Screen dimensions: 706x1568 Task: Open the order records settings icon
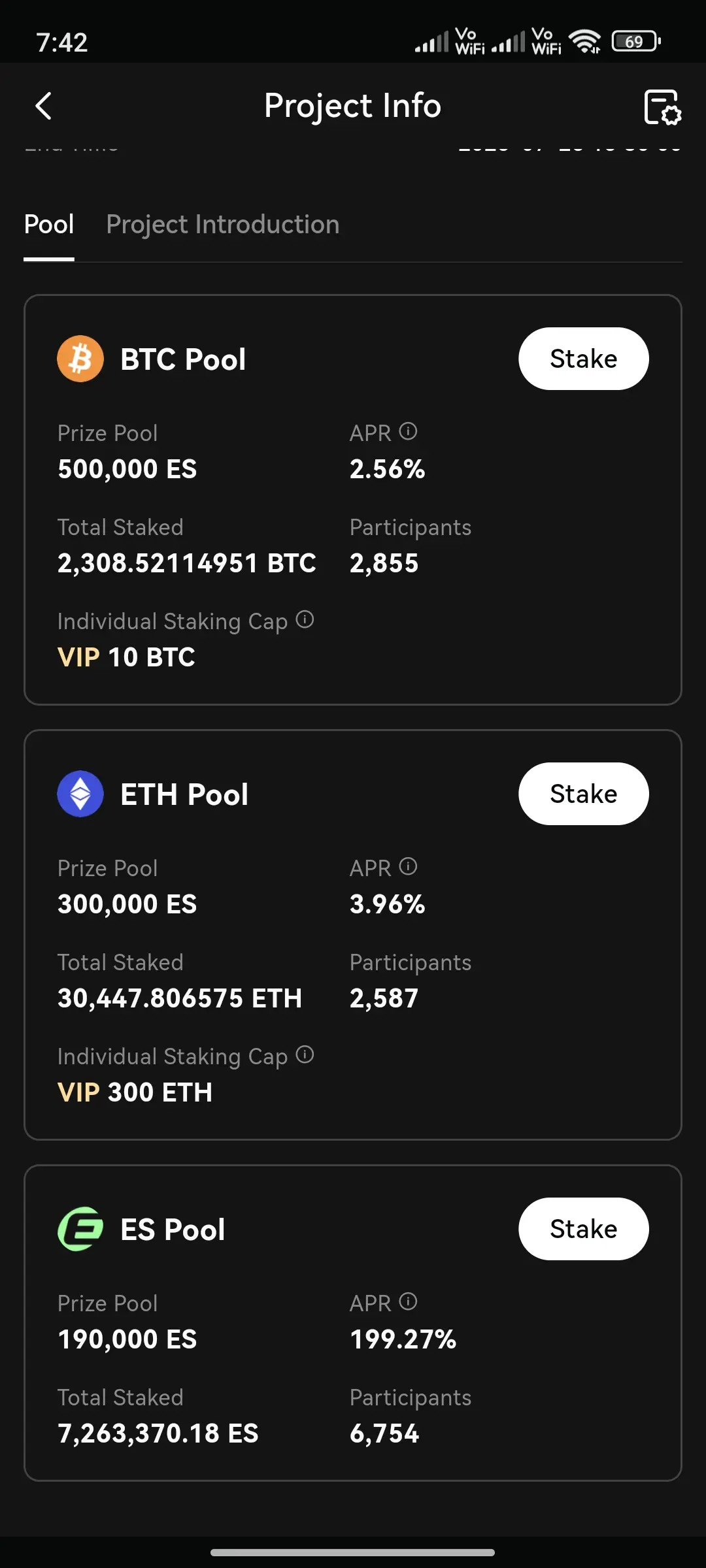coord(662,106)
